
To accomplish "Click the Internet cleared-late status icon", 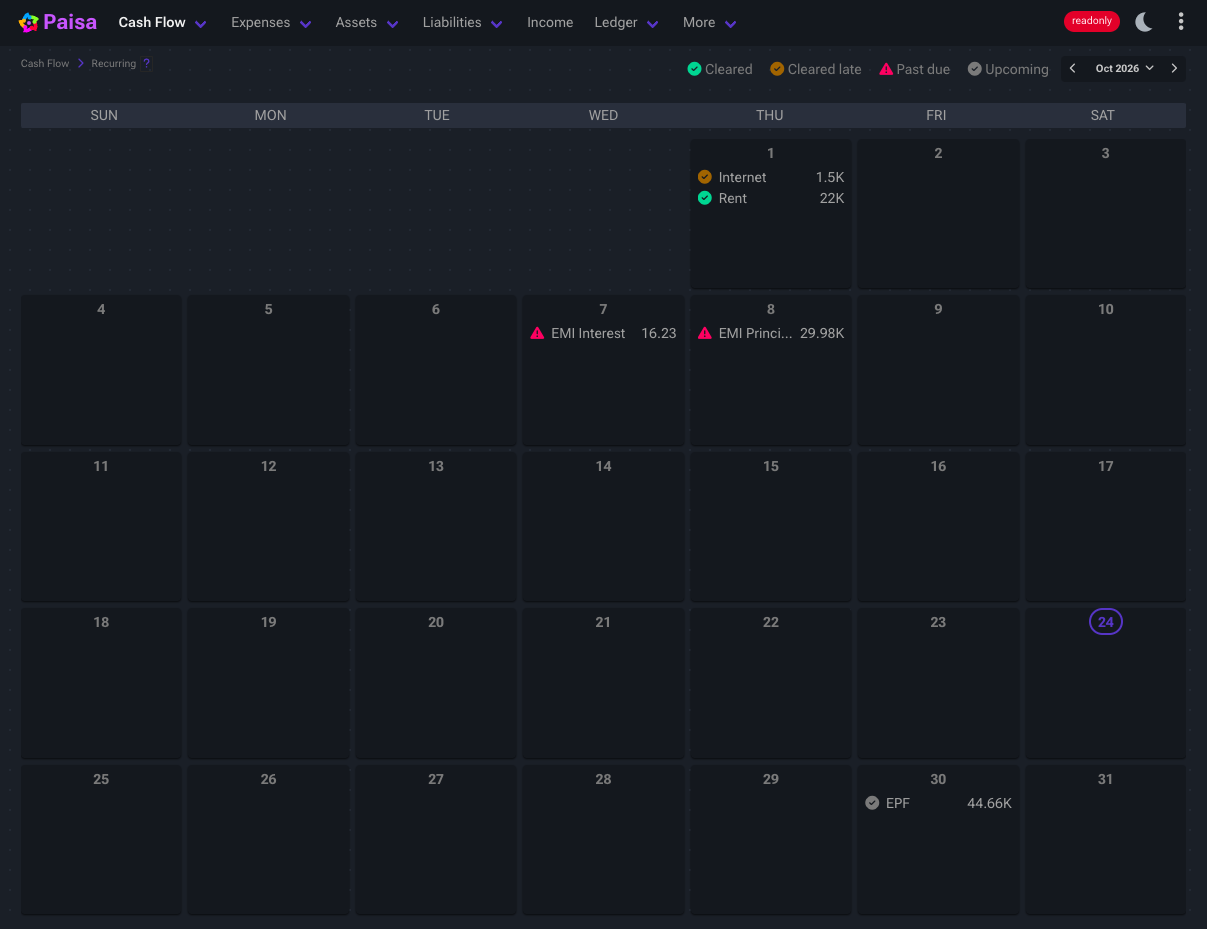I will click(x=705, y=177).
